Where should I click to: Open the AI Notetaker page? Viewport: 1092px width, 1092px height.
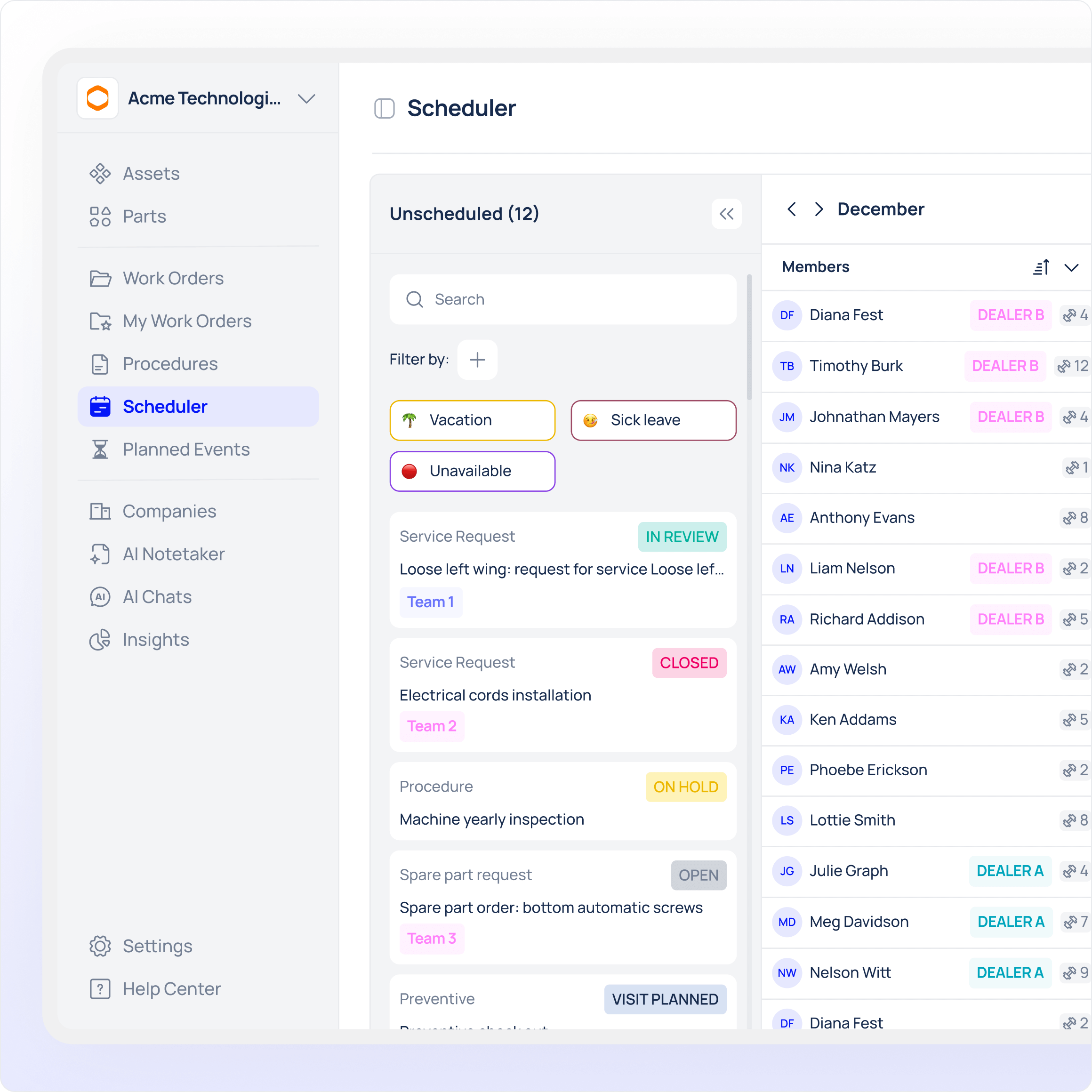coord(174,554)
